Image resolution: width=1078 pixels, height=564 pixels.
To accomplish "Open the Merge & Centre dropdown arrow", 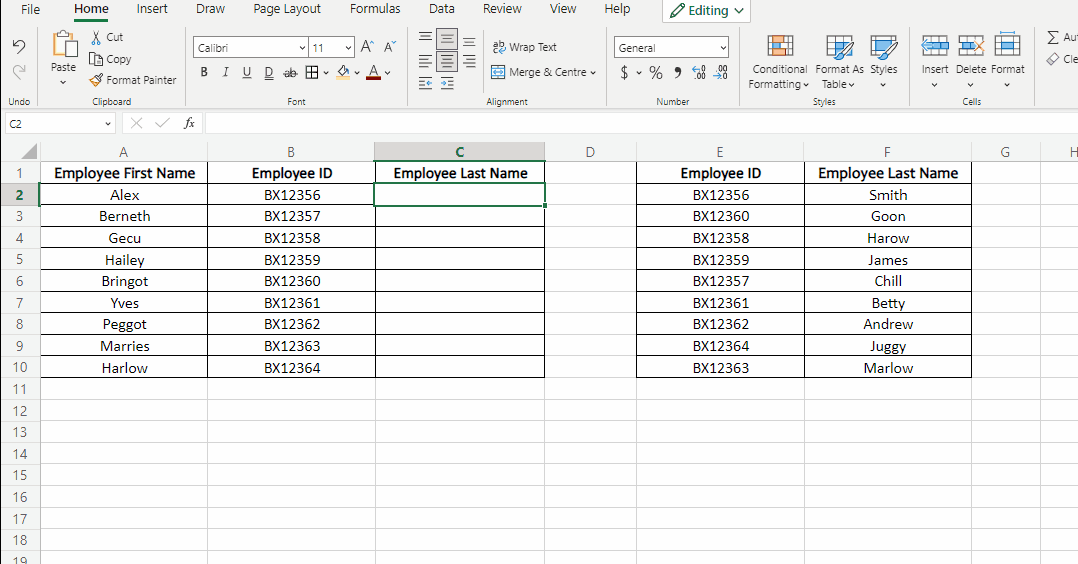I will (x=593, y=72).
